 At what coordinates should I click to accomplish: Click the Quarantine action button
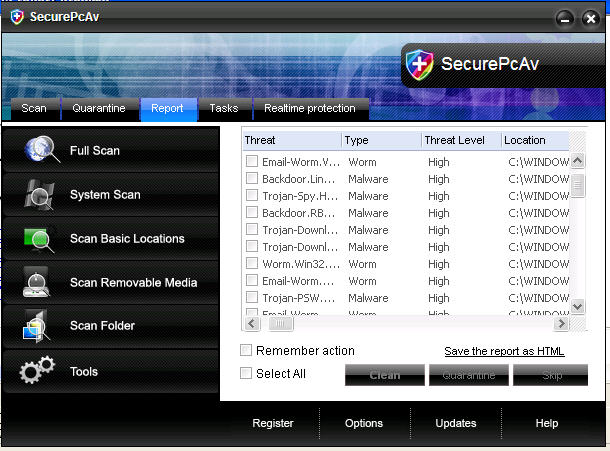pyautogui.click(x=469, y=375)
